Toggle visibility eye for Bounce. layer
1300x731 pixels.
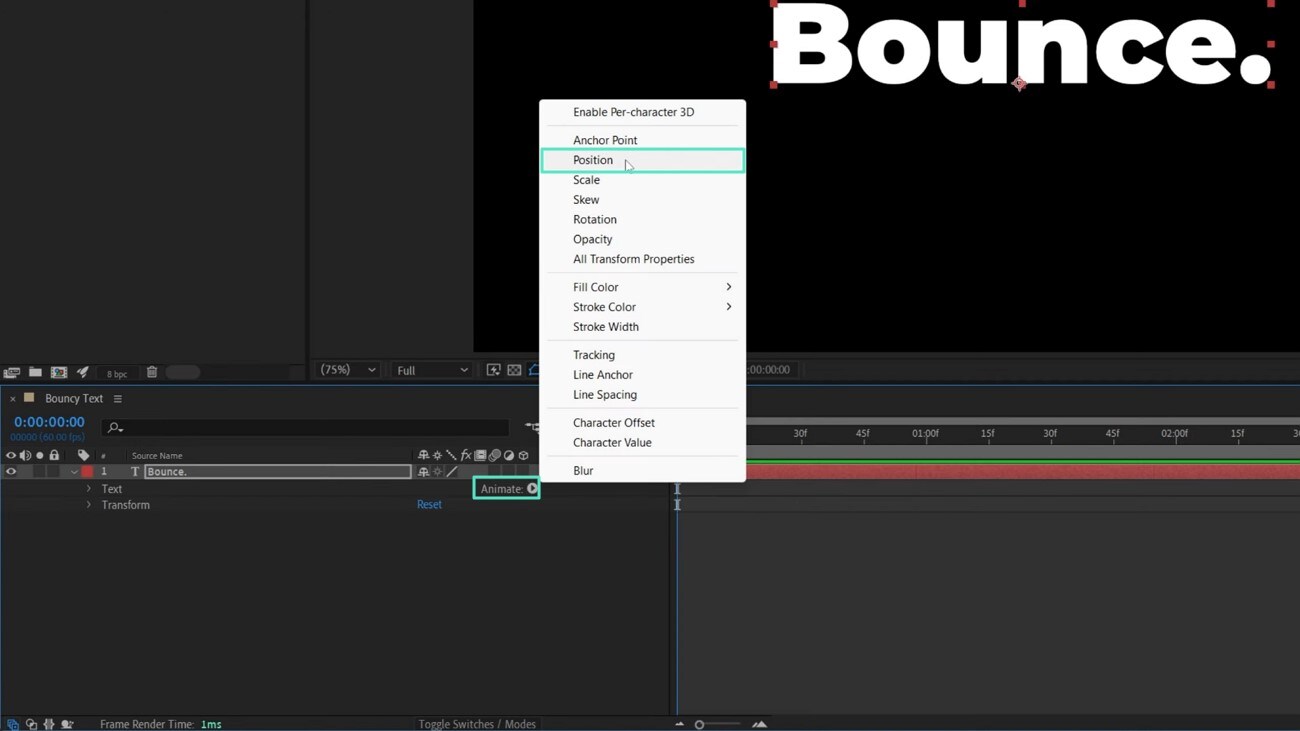11,472
